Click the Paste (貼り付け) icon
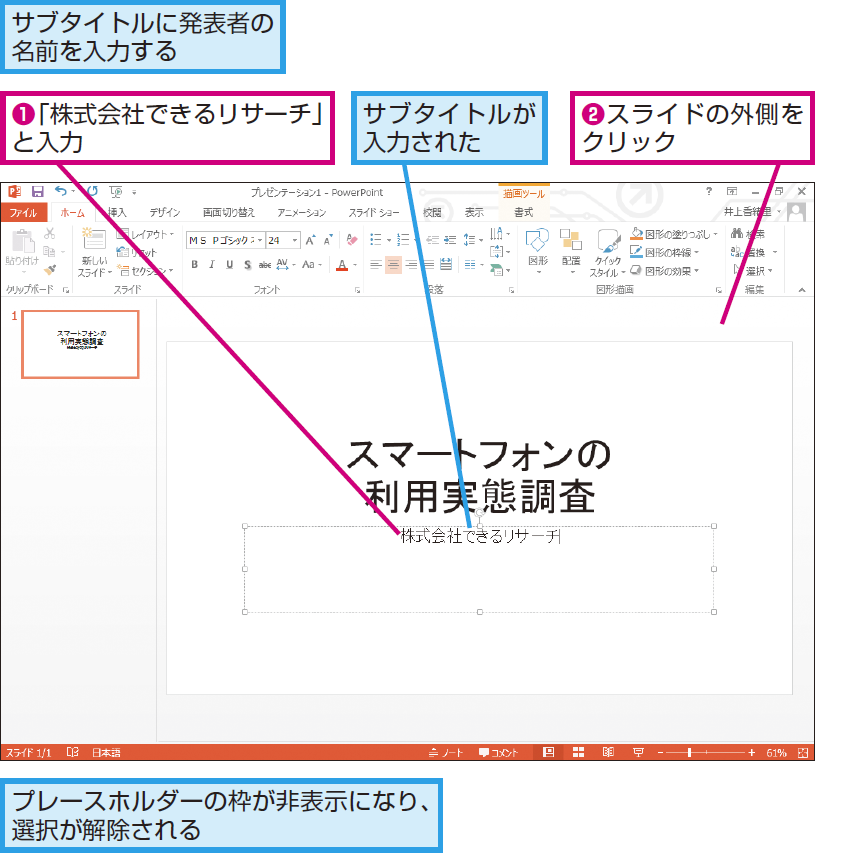This screenshot has height=853, width=848. [23, 241]
